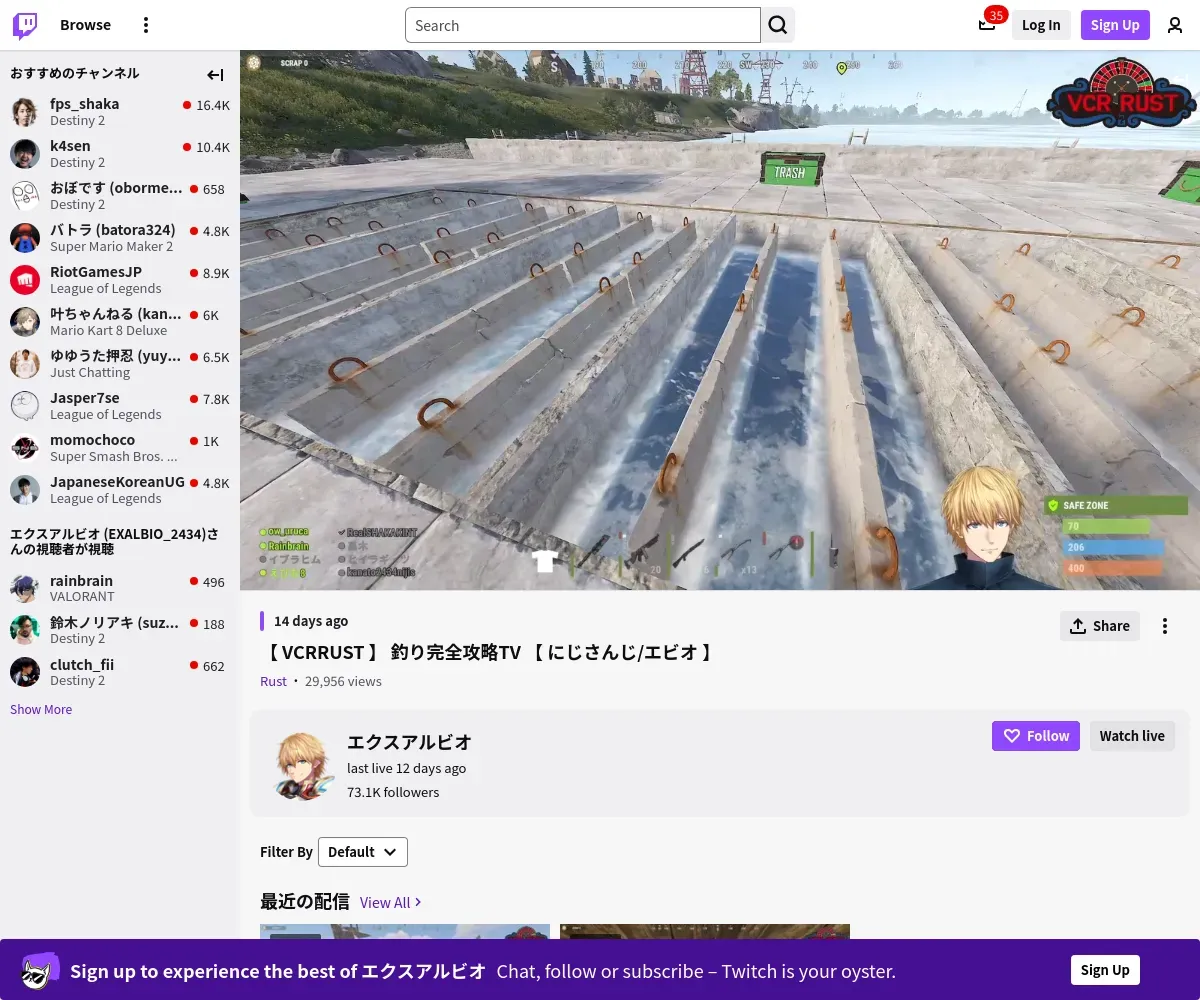Open View All recent broadcasts

coord(390,902)
